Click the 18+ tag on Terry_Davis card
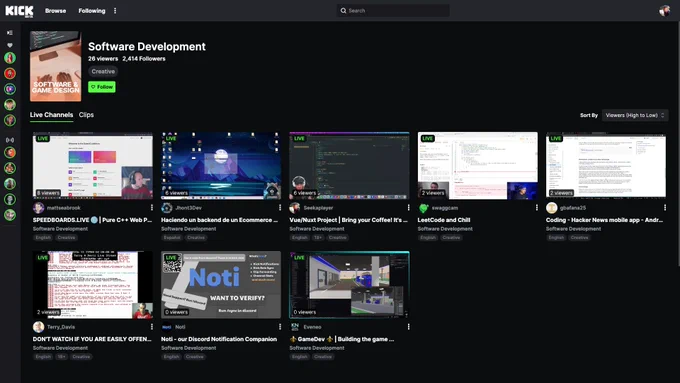This screenshot has width=680, height=383. (61, 357)
